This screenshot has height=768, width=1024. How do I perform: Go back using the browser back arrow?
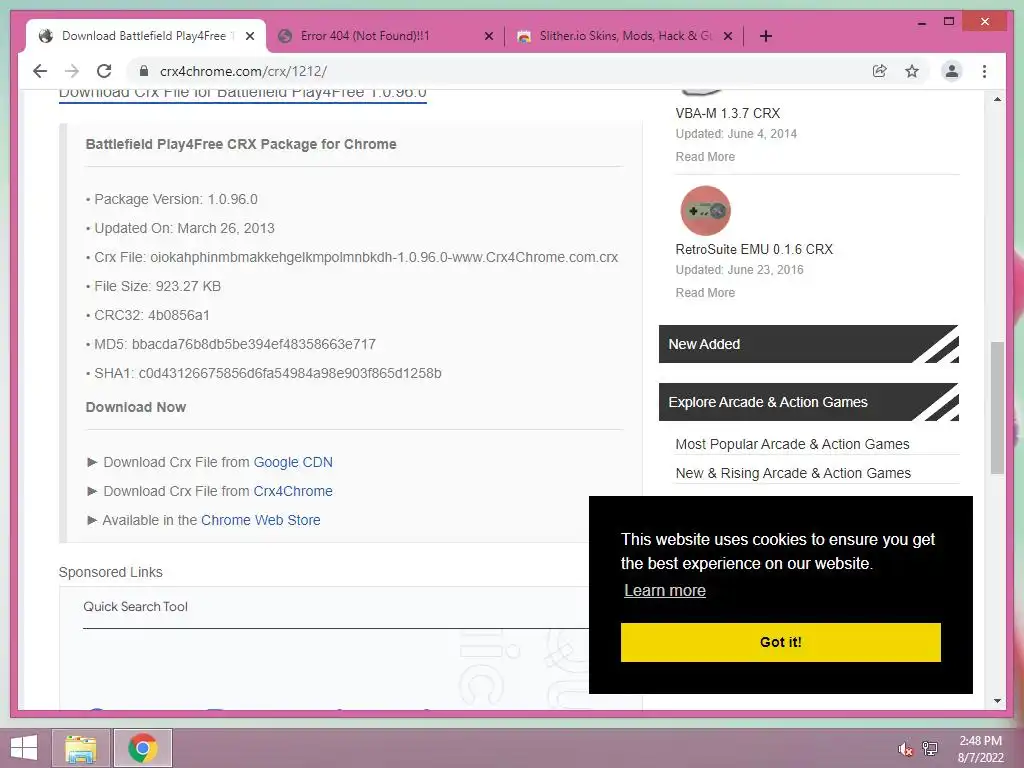pyautogui.click(x=40, y=71)
